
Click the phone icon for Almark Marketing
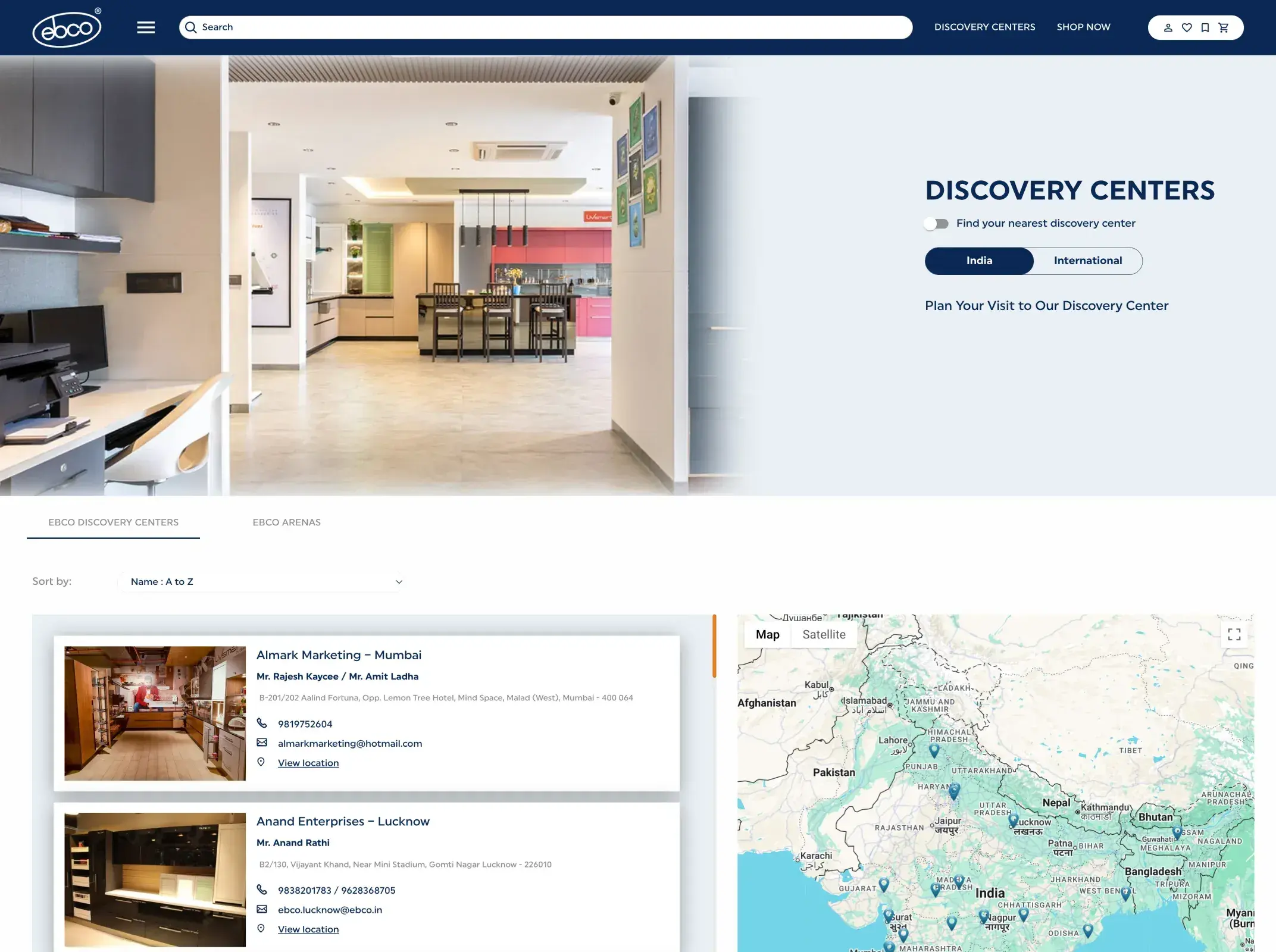[262, 724]
